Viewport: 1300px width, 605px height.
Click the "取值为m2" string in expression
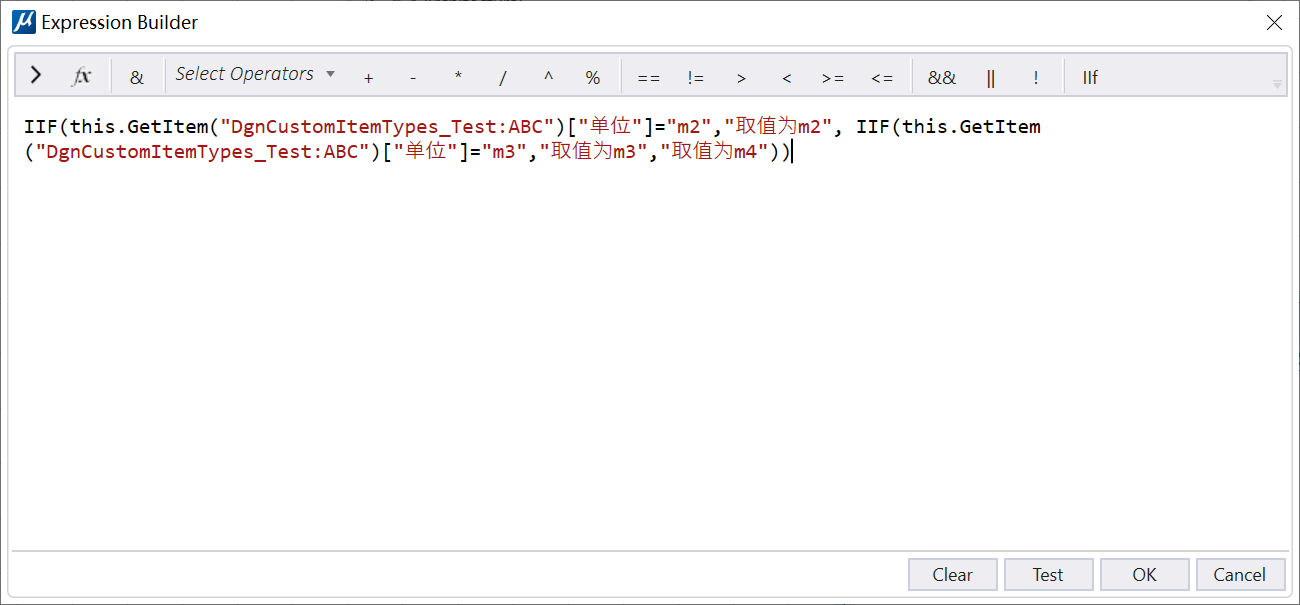tap(778, 127)
